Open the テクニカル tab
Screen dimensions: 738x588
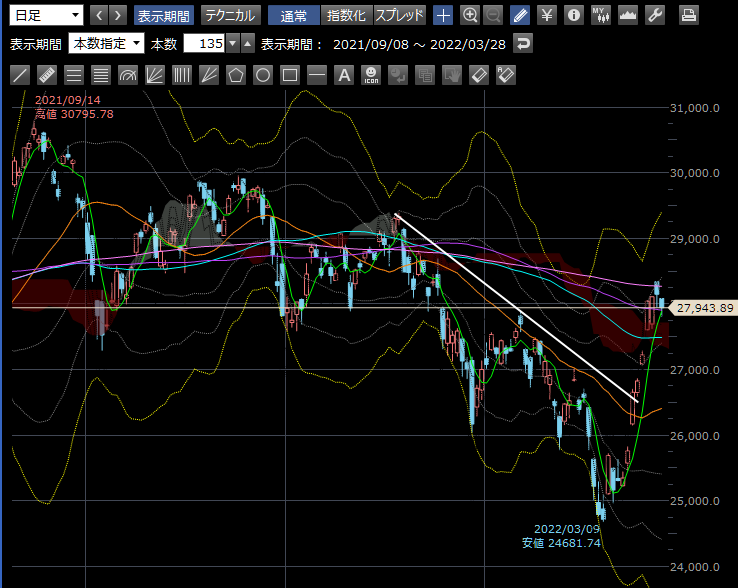231,15
